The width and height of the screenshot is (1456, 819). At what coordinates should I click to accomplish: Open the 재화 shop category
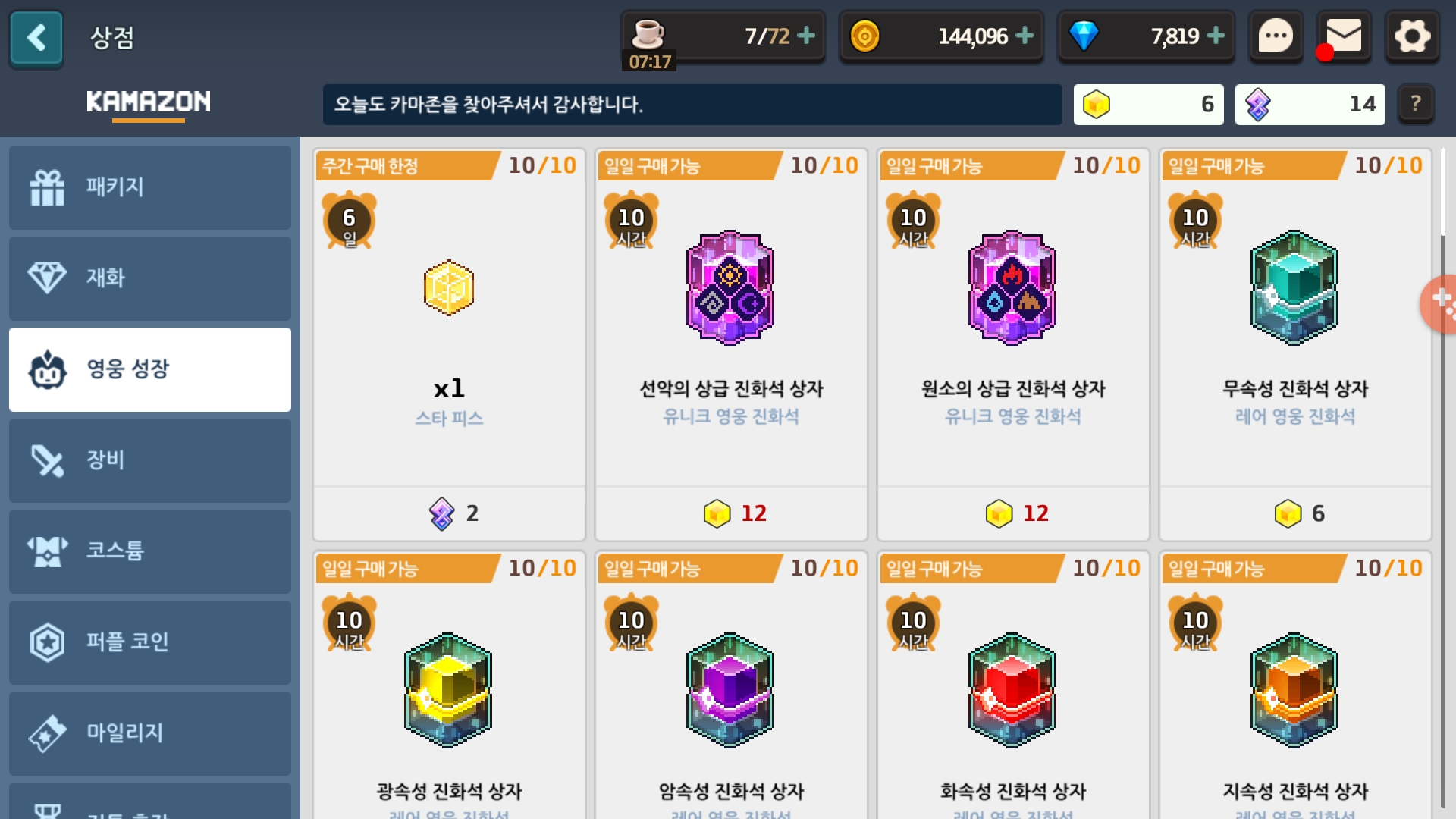click(x=150, y=278)
